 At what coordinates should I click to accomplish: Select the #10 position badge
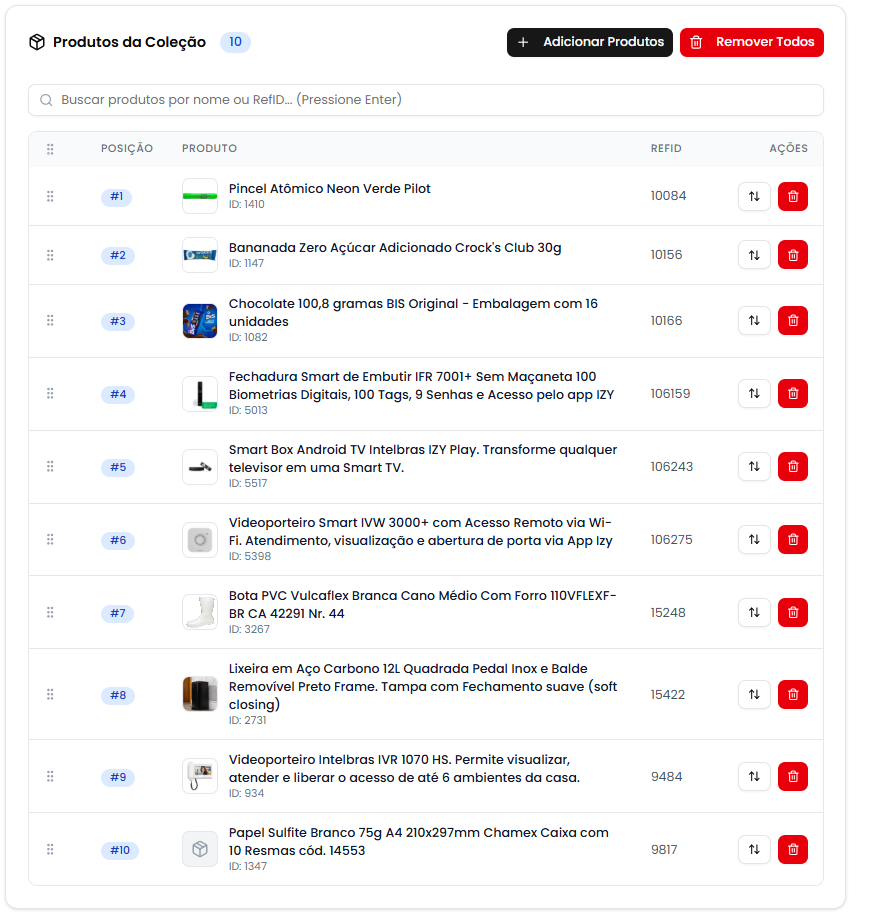[119, 850]
